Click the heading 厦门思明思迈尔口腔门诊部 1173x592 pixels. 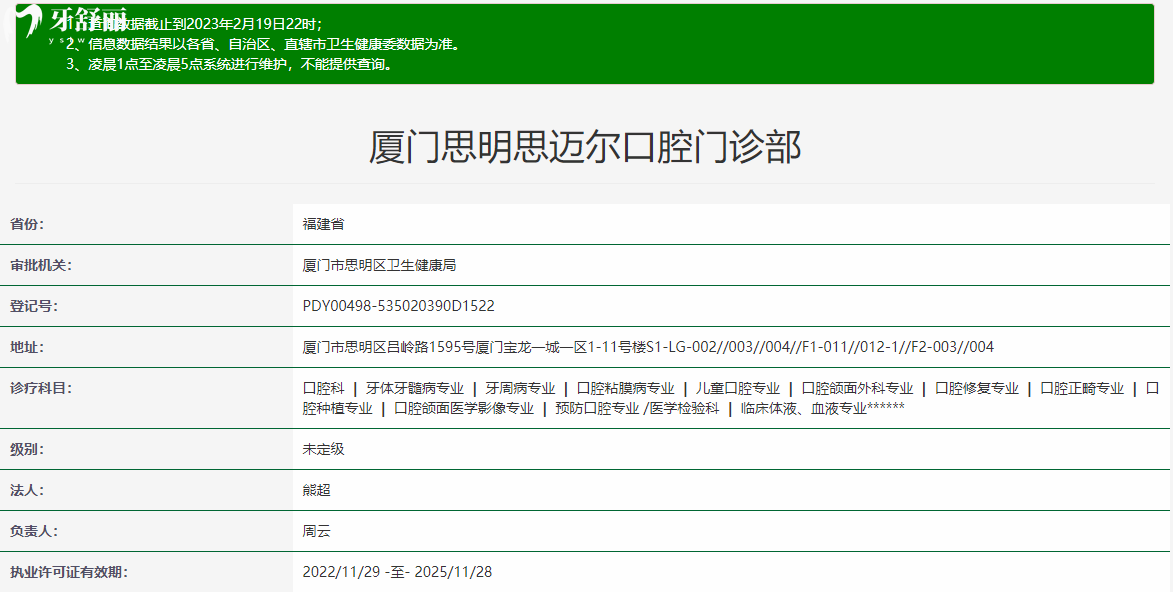click(585, 147)
